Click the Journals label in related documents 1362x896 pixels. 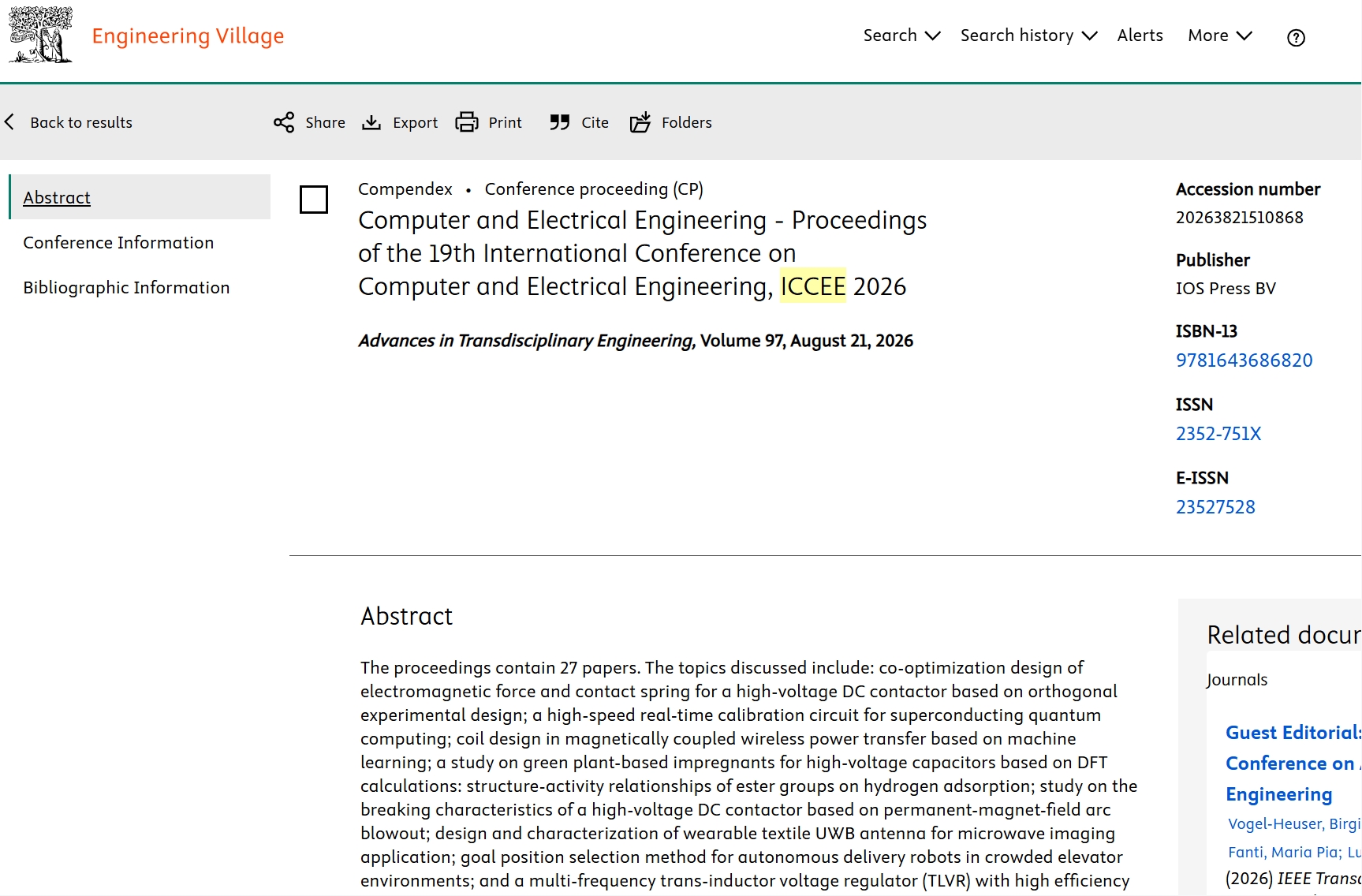coord(1237,680)
